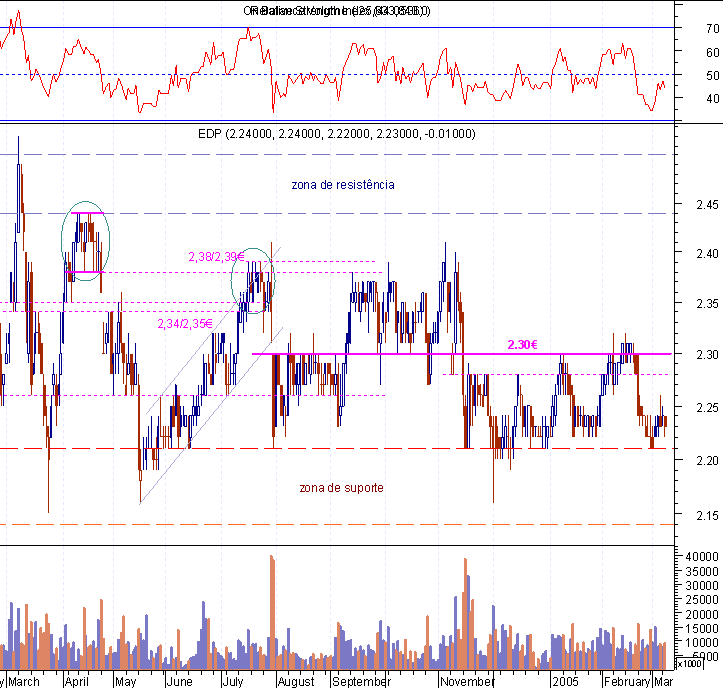Click the 2.30€ resistance label
This screenshot has height=688, width=723.
tap(522, 344)
